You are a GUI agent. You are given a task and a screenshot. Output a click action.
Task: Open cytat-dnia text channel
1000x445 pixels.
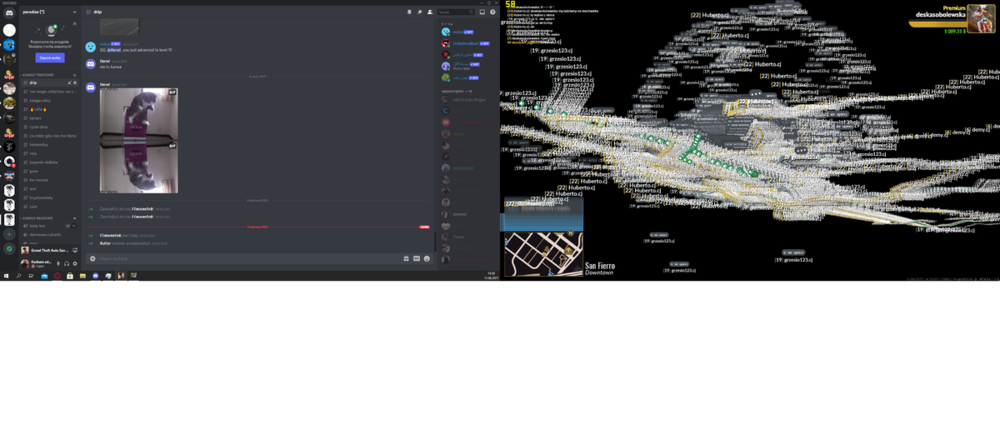(x=49, y=127)
